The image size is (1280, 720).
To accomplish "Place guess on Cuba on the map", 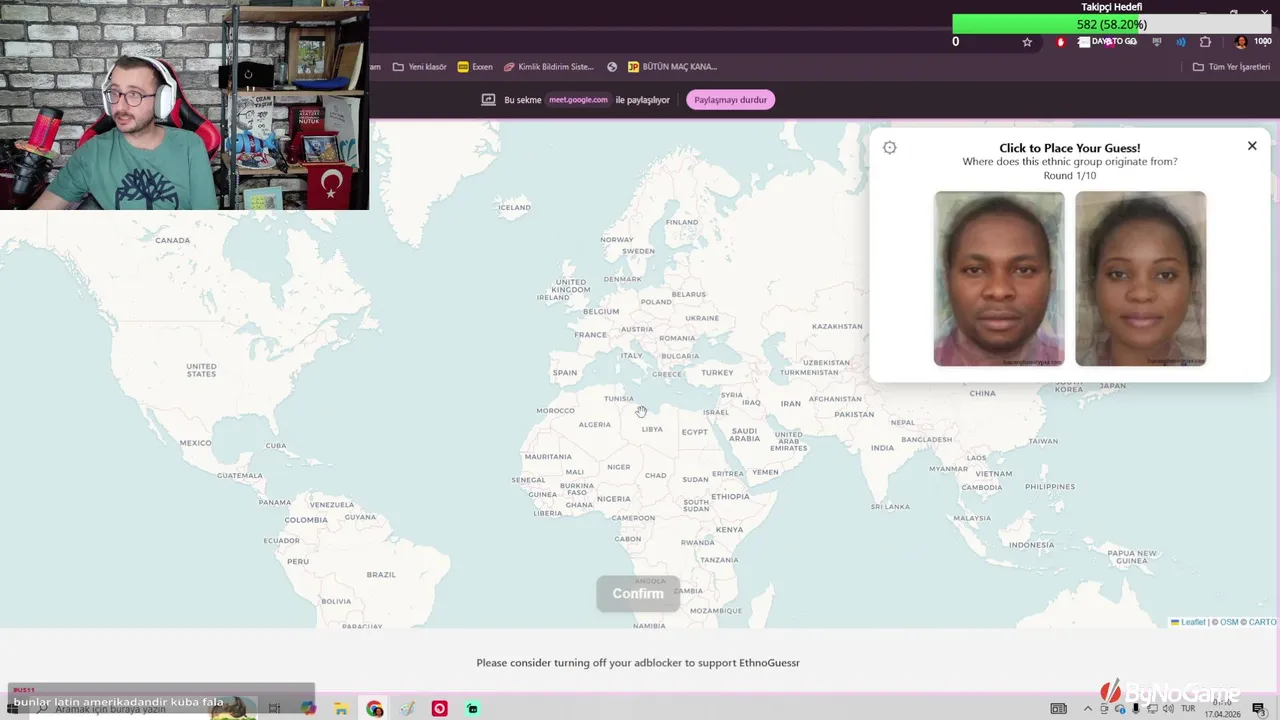I will (x=276, y=446).
